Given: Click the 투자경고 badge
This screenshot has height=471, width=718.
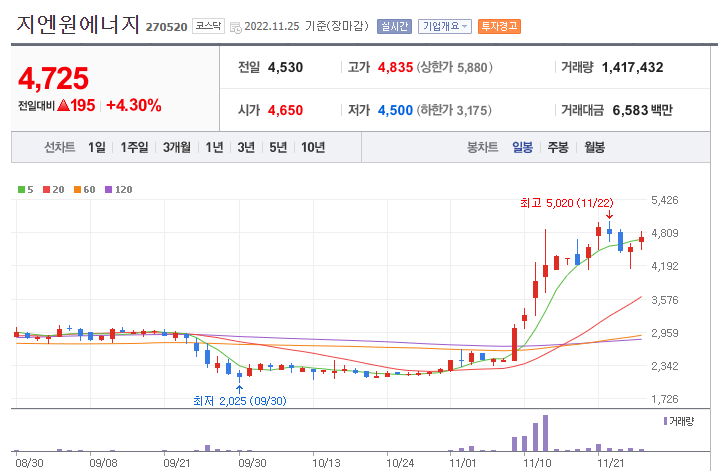Looking at the screenshot, I should click(499, 27).
